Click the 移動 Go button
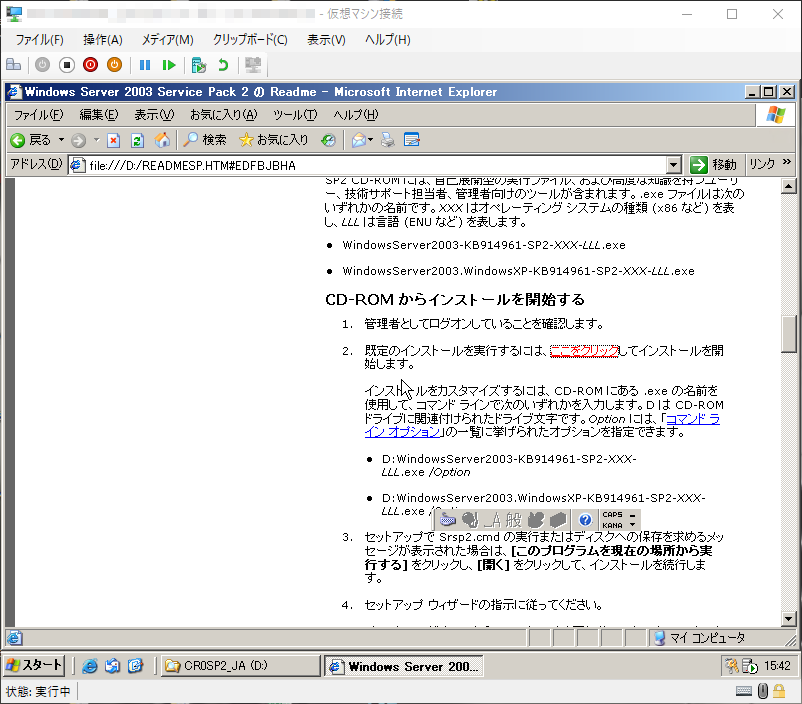Viewport: 802px width, 704px height. pyautogui.click(x=714, y=165)
